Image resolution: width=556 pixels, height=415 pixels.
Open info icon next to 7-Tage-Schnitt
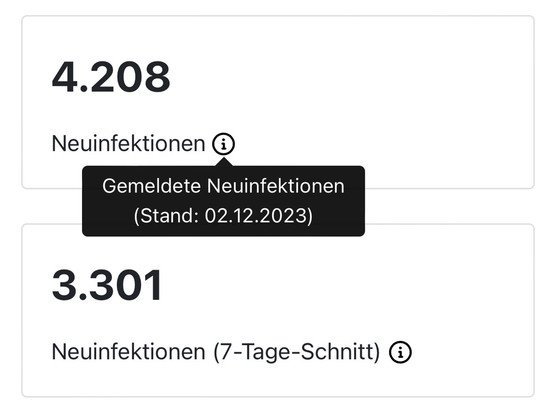click(x=400, y=352)
